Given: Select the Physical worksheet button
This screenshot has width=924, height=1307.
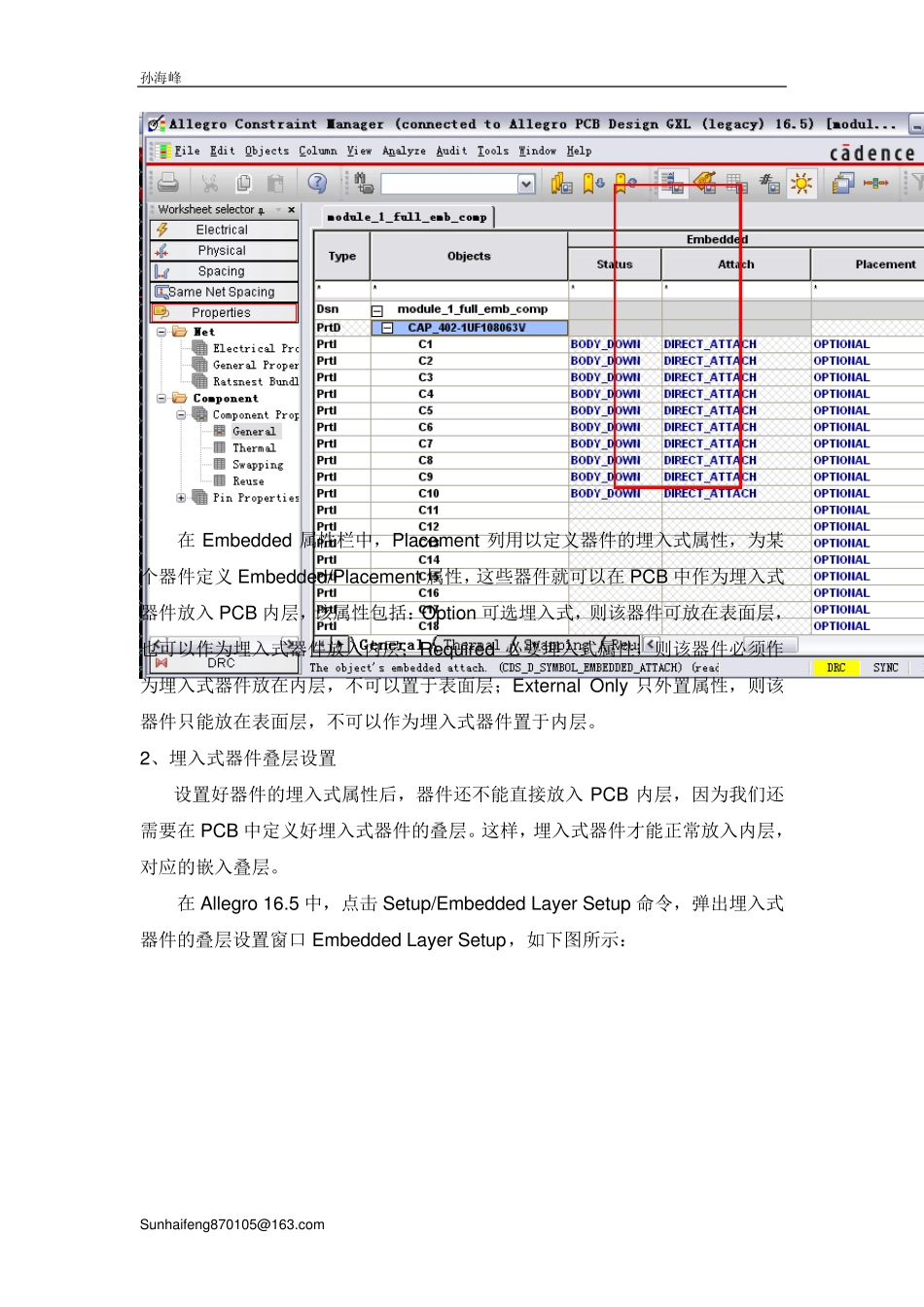Looking at the screenshot, I should pos(224,250).
